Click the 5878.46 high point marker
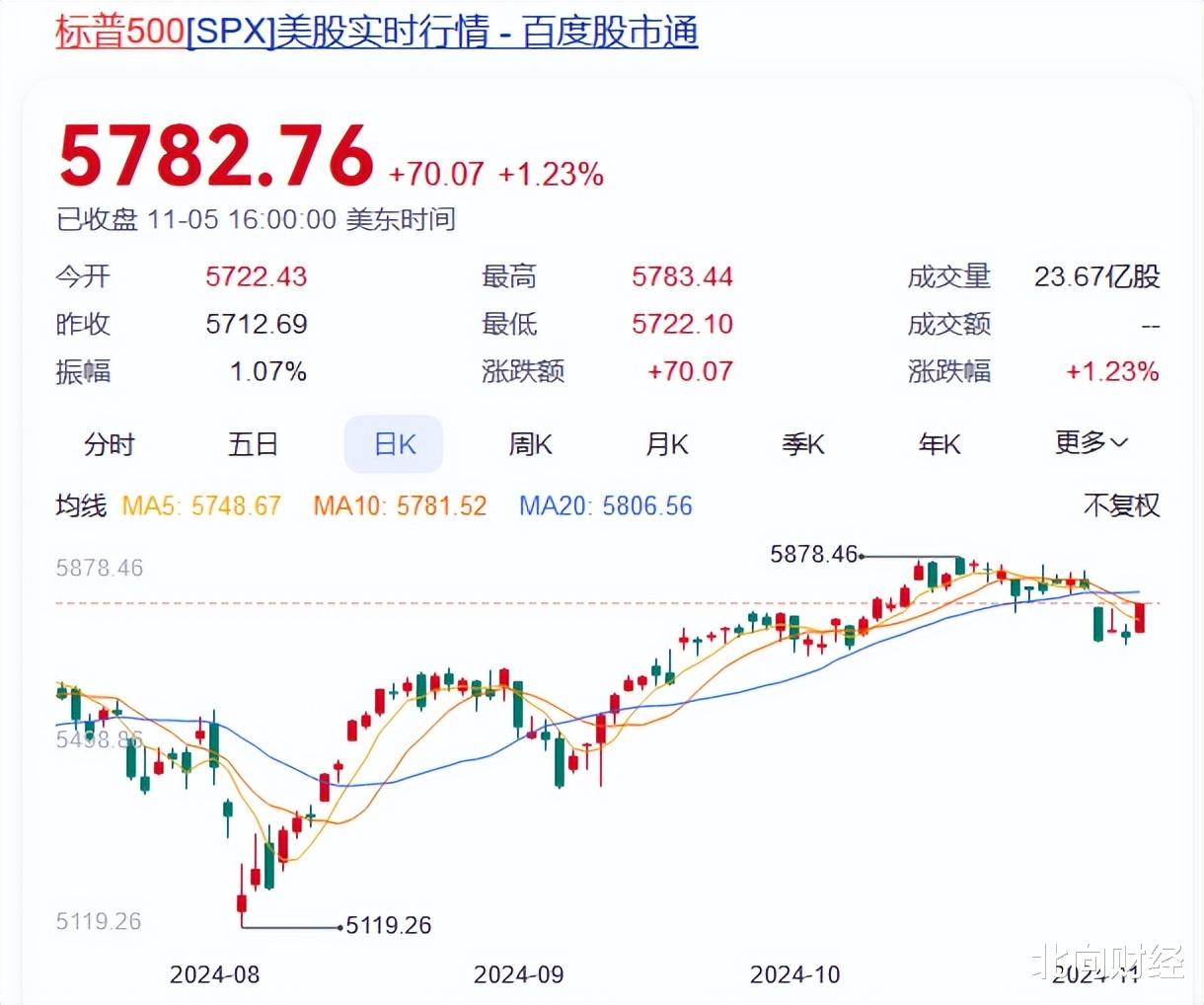 pos(814,555)
